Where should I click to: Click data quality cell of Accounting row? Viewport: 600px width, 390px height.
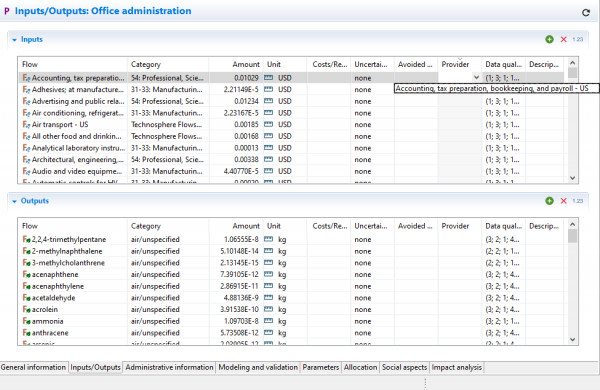pyautogui.click(x=502, y=78)
